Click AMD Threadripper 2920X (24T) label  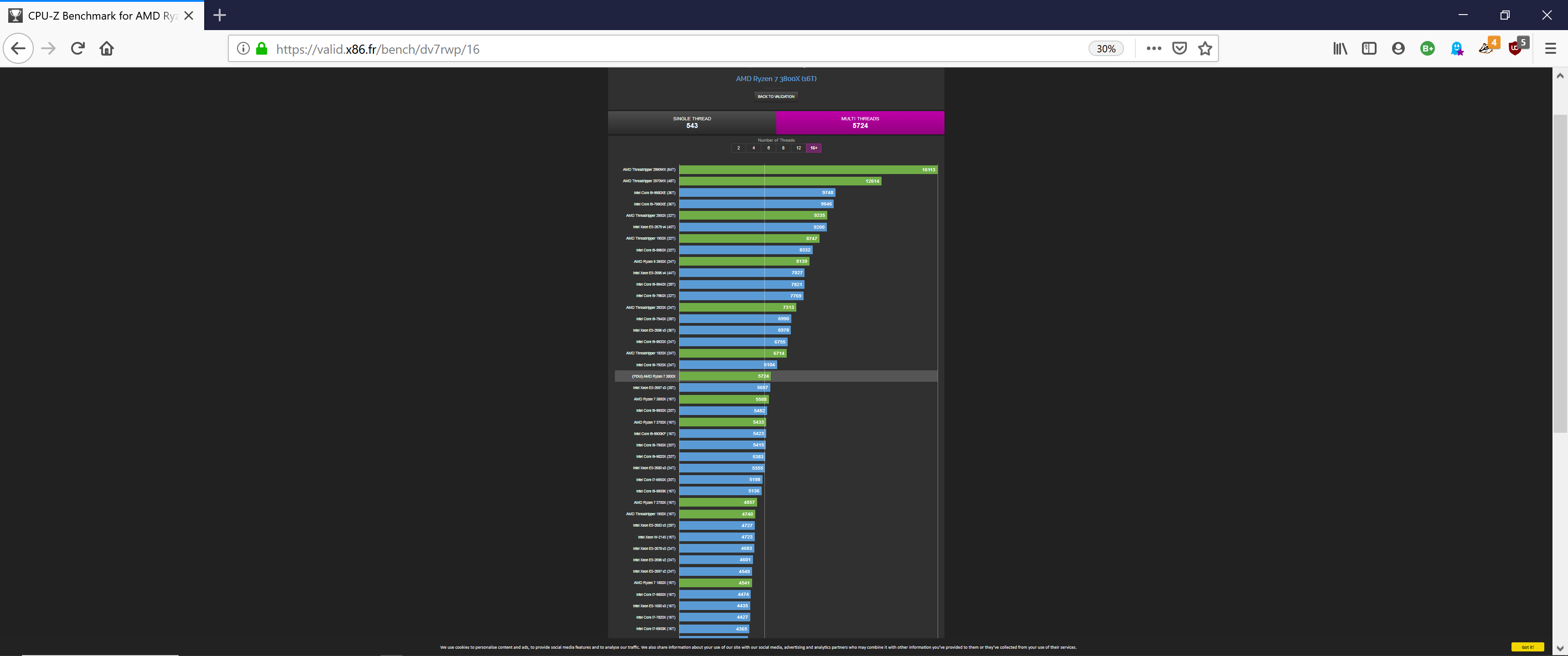[x=651, y=307]
